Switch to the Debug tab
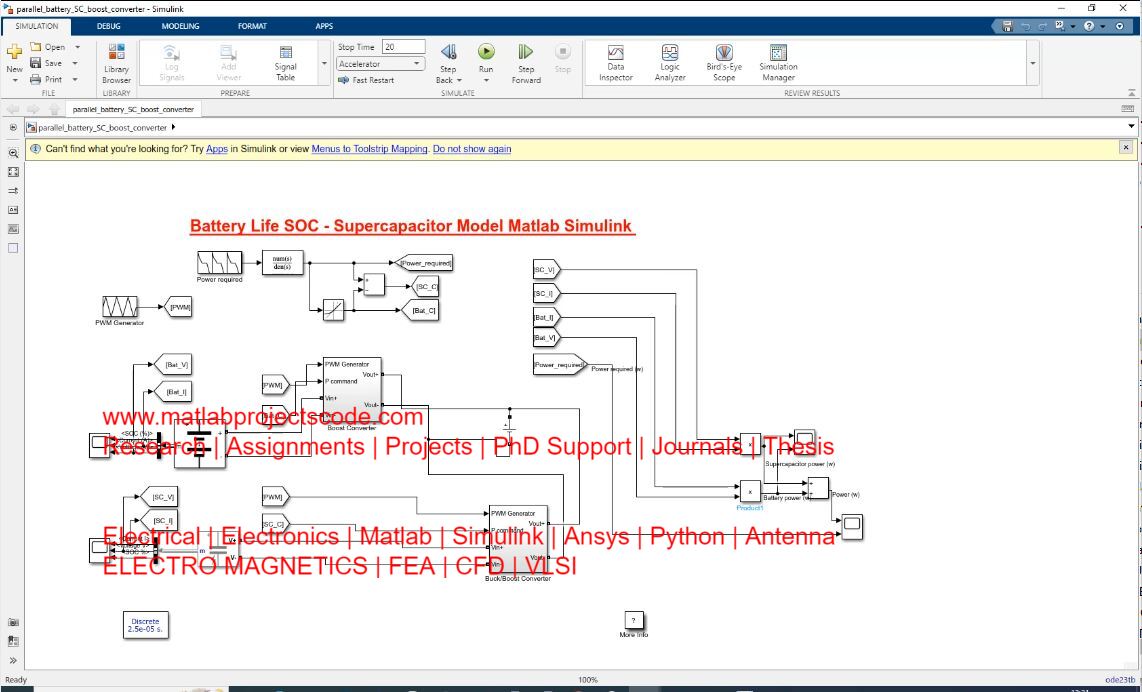 (109, 26)
